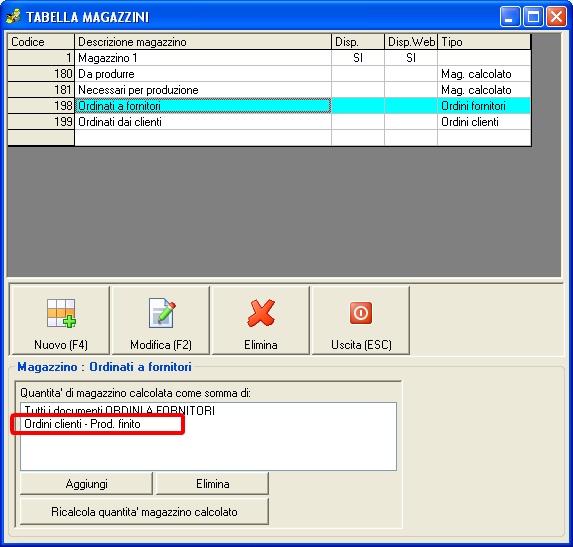
Task: Click the Descrizione magazzino column header
Action: (x=203, y=42)
